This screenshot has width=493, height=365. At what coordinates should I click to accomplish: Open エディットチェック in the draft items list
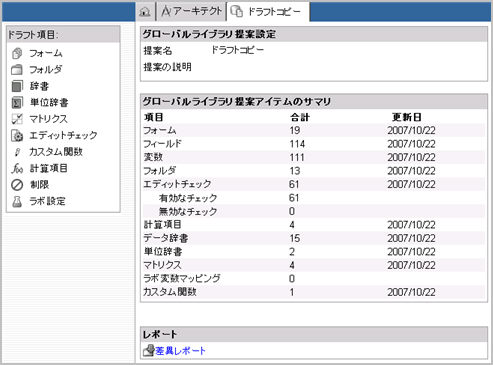[x=63, y=135]
